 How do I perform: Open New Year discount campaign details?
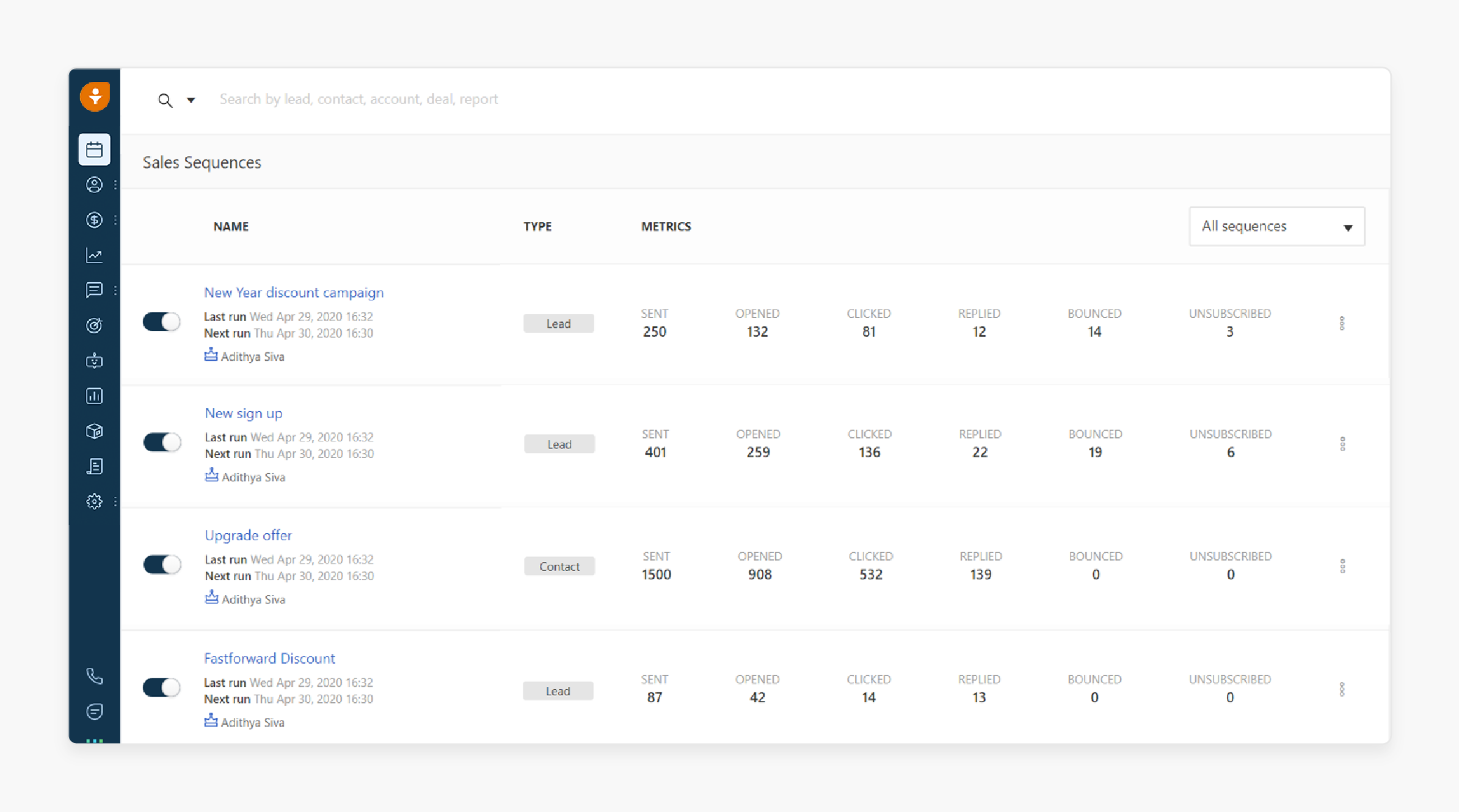tap(293, 291)
